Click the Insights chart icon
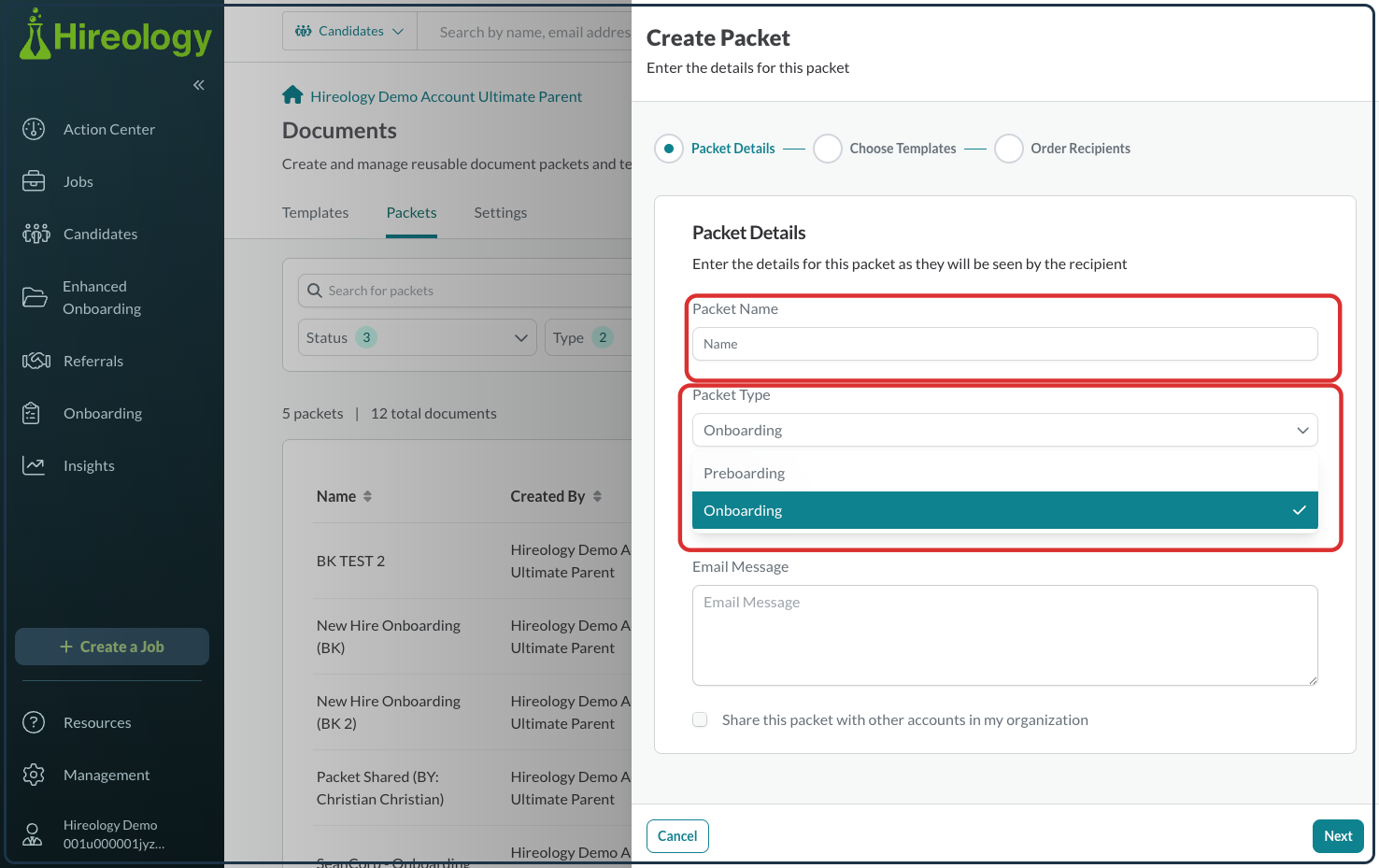Screen dimensions: 1379x868 click(x=34, y=465)
